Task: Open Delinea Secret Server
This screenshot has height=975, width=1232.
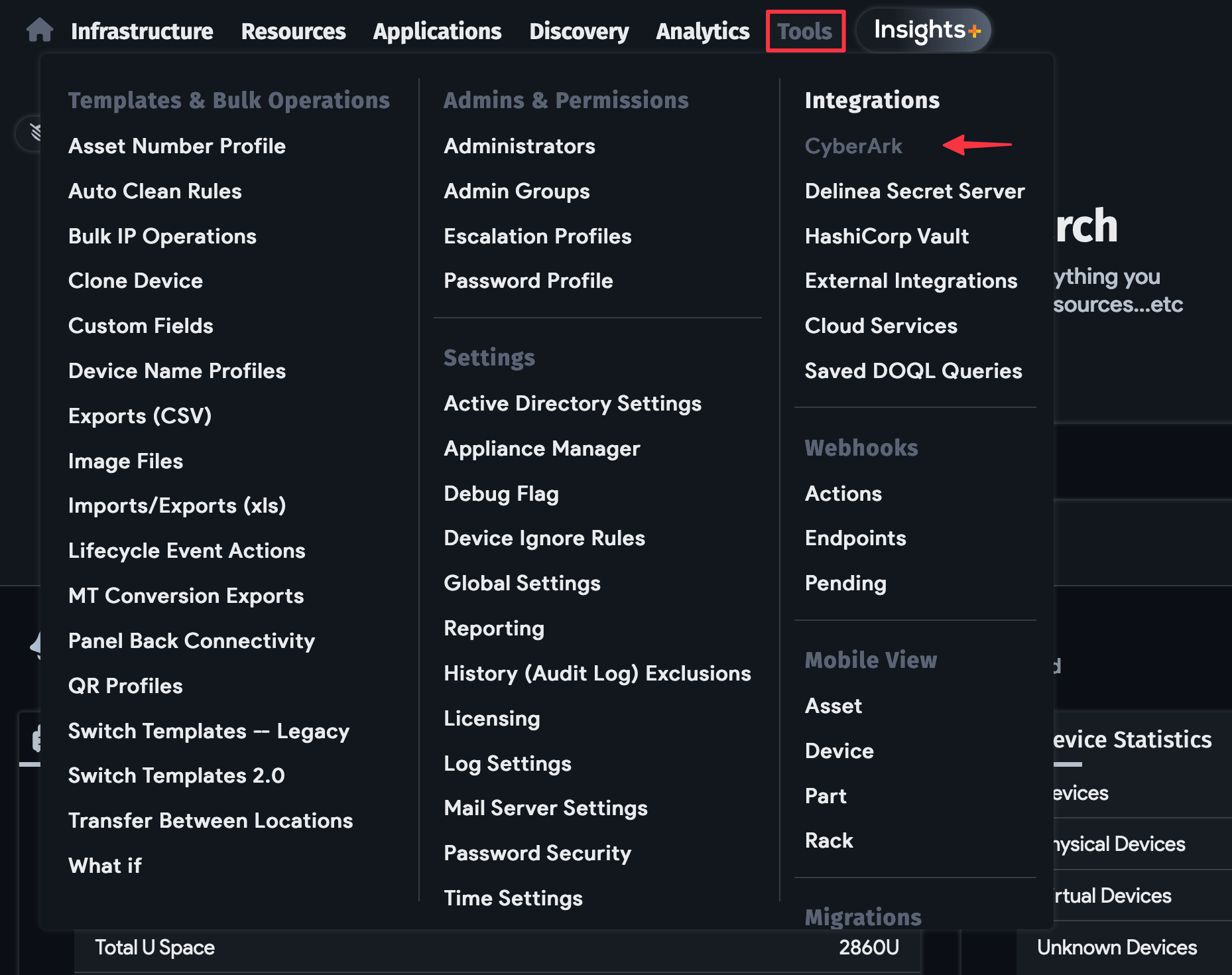Action: point(914,191)
